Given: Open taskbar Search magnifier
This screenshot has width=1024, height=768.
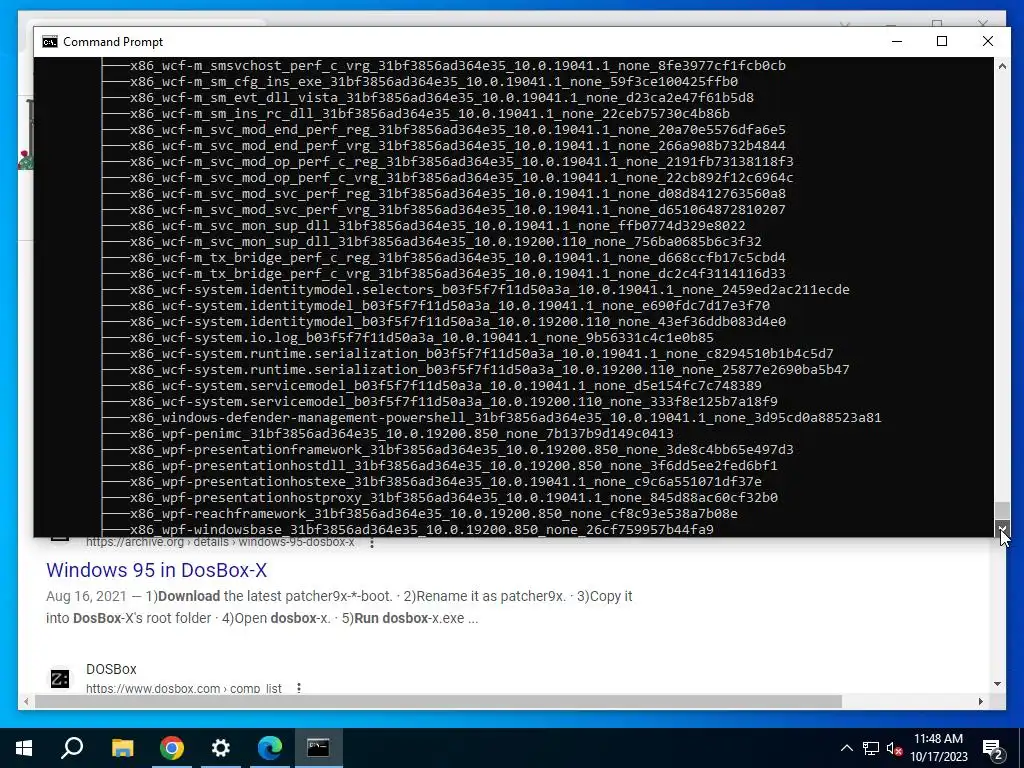Looking at the screenshot, I should (72, 748).
